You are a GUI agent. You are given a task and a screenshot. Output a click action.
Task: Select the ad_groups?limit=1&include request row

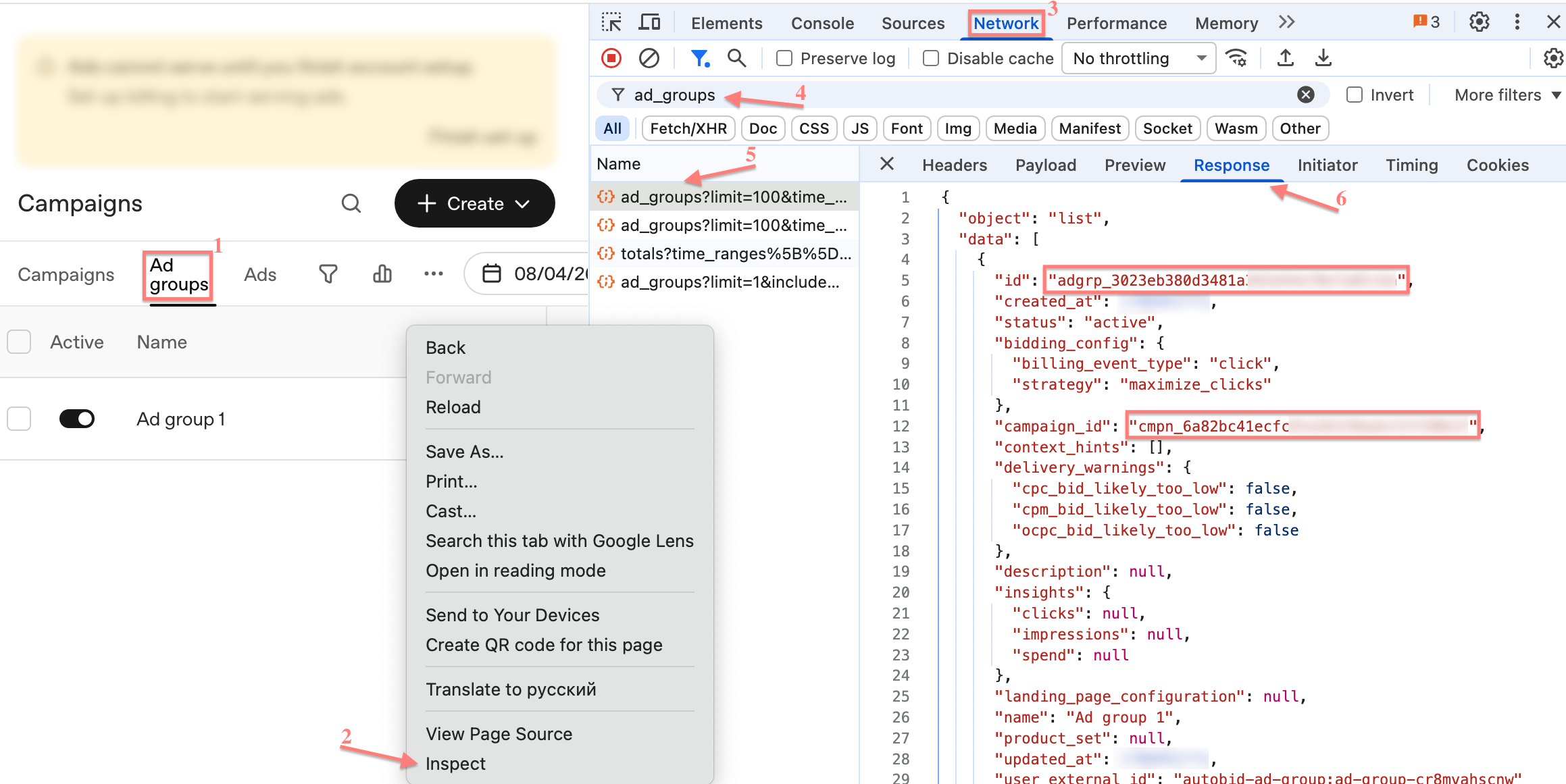725,282
